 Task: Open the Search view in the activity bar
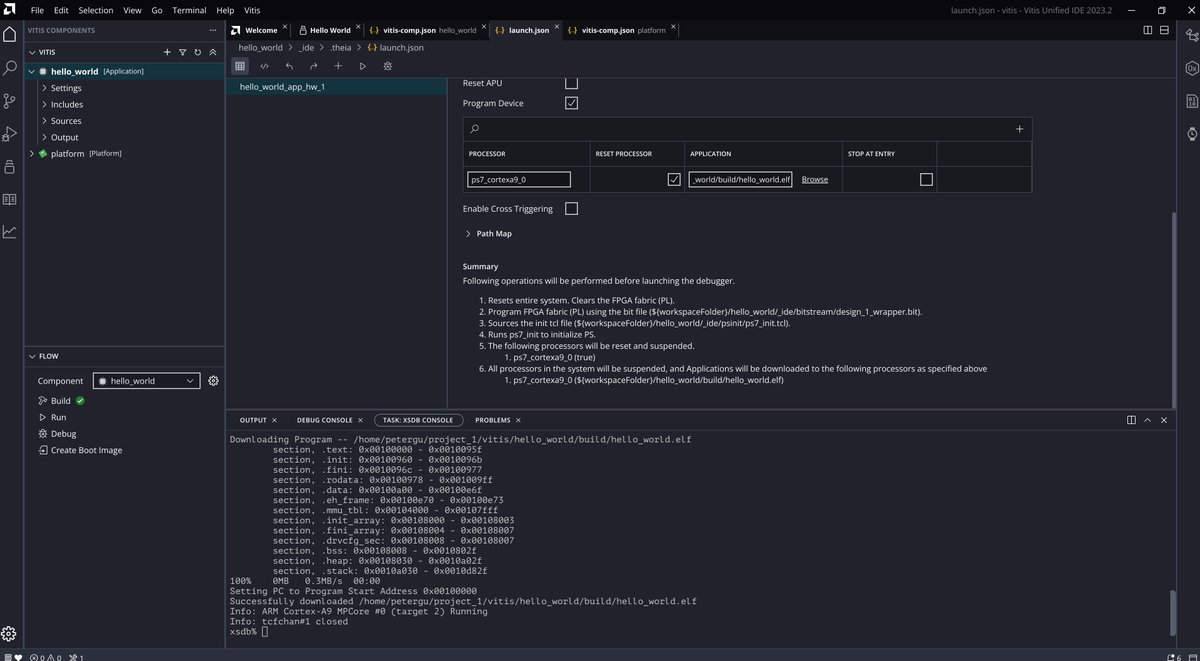[10, 68]
